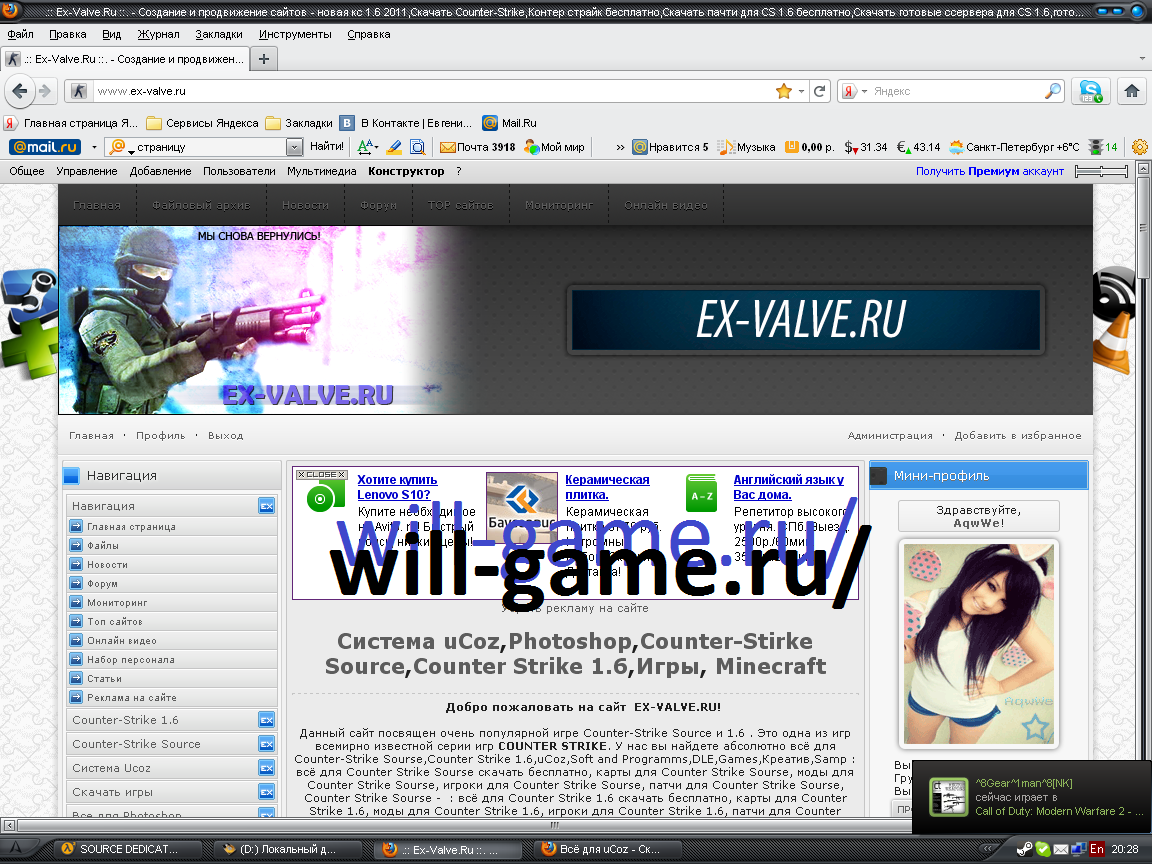Open SOURCE DEDICAT... taskbar button
Image resolution: width=1152 pixels, height=864 pixels.
[129, 849]
